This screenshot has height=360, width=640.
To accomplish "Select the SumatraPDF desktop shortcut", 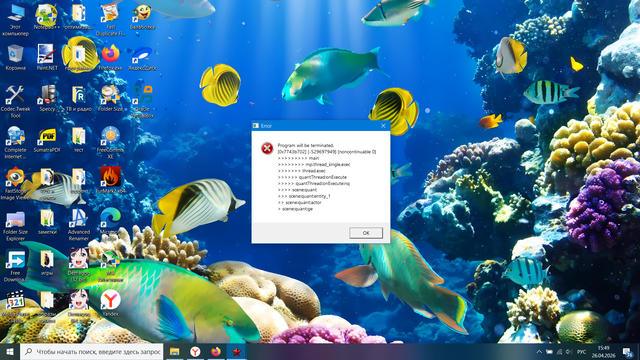I will [47, 139].
